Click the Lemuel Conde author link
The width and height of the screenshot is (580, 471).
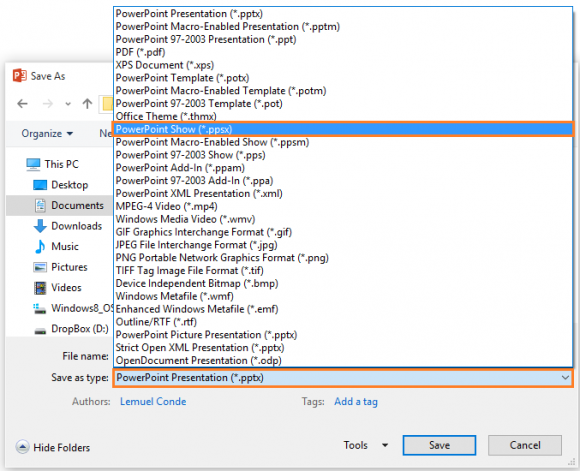click(153, 401)
